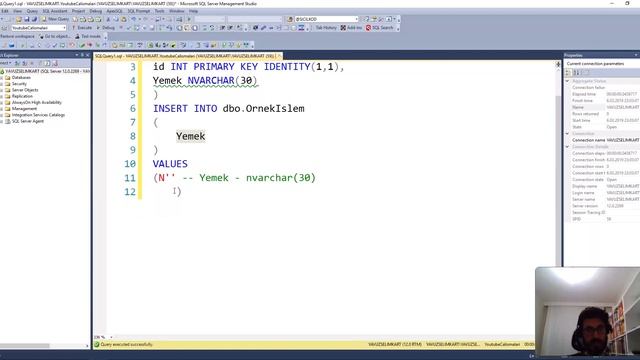Expand the Security folder

click(2, 84)
